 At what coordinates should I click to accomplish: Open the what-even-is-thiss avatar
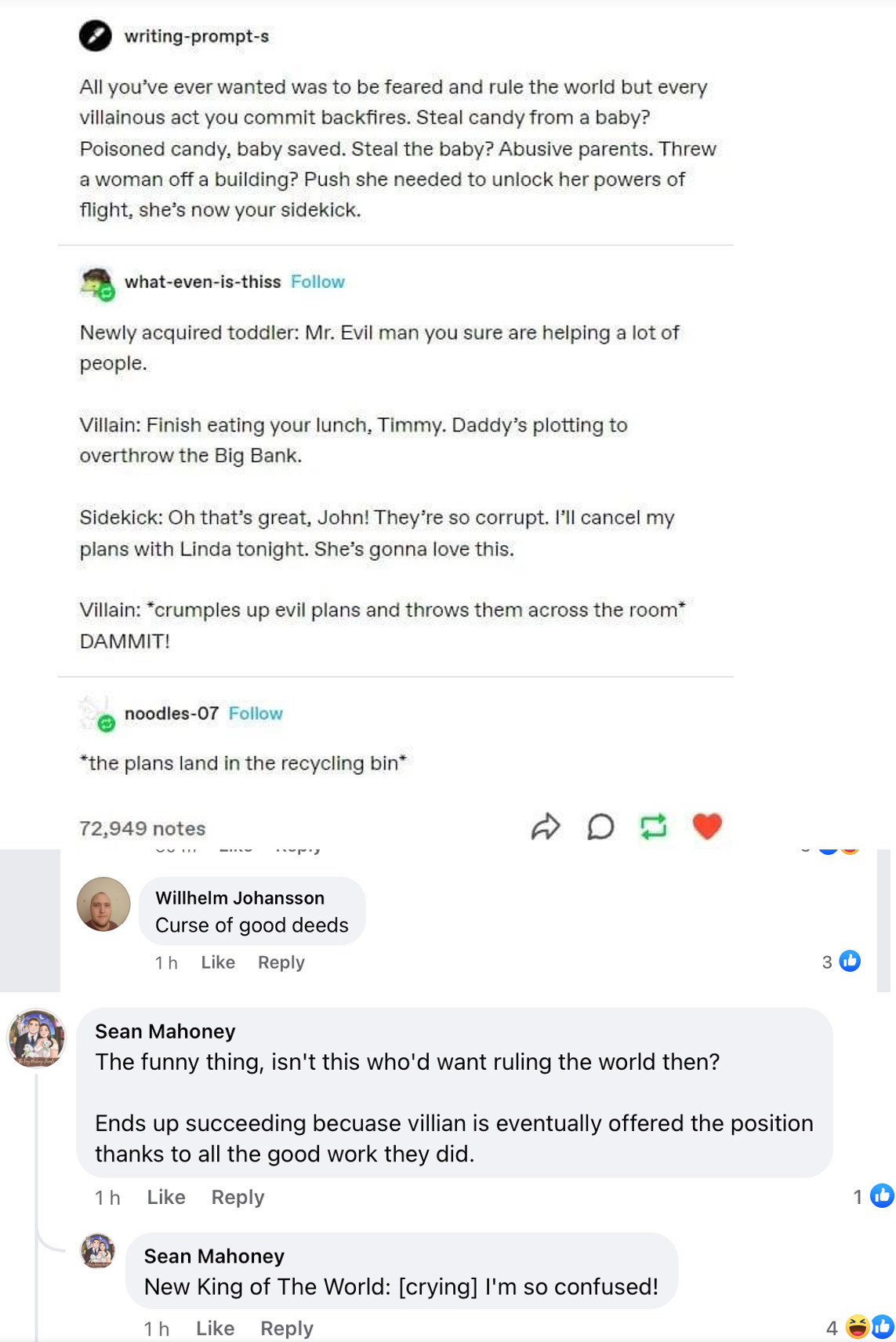point(97,283)
